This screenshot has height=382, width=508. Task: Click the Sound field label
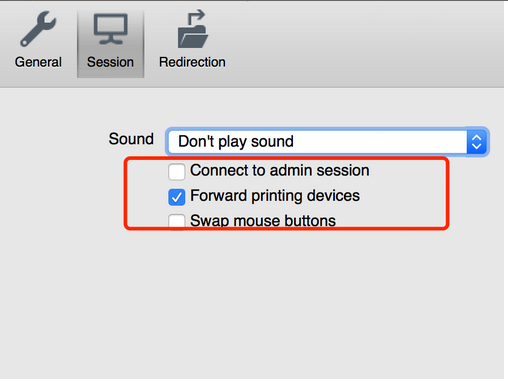coord(131,139)
